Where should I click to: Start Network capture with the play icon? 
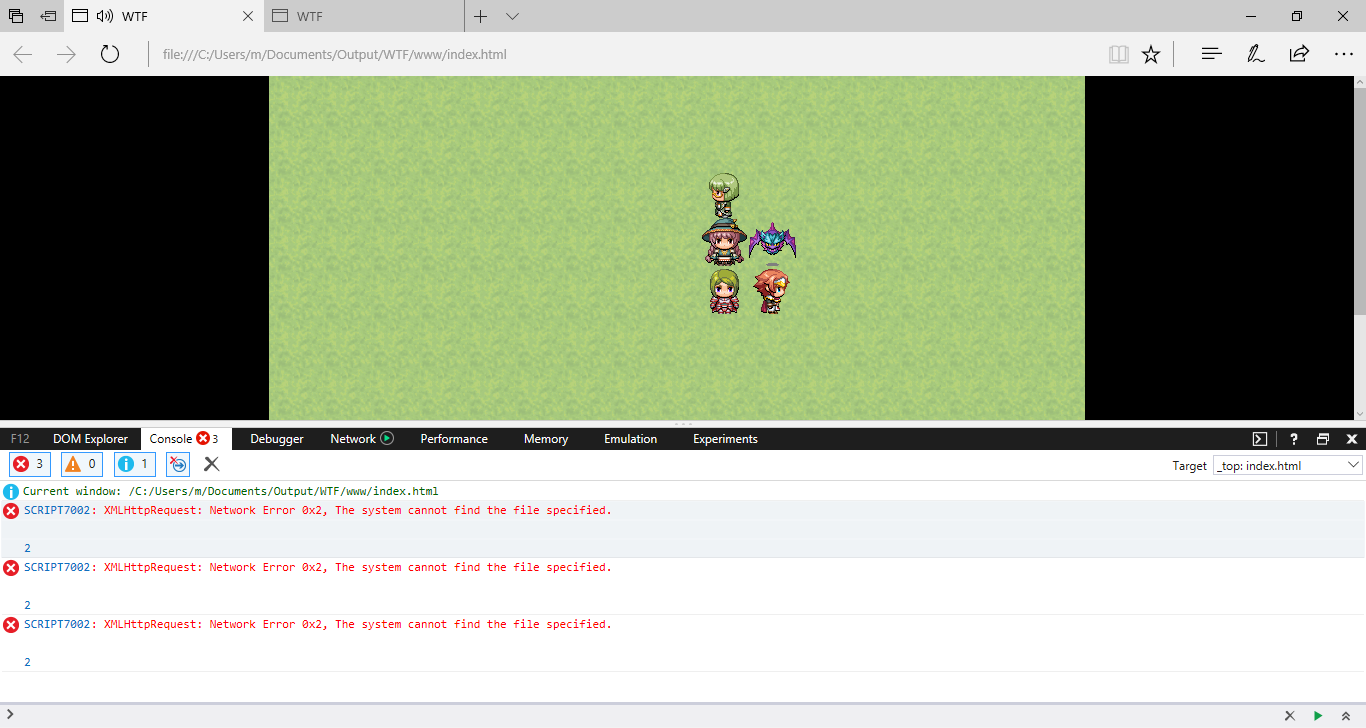pos(387,439)
